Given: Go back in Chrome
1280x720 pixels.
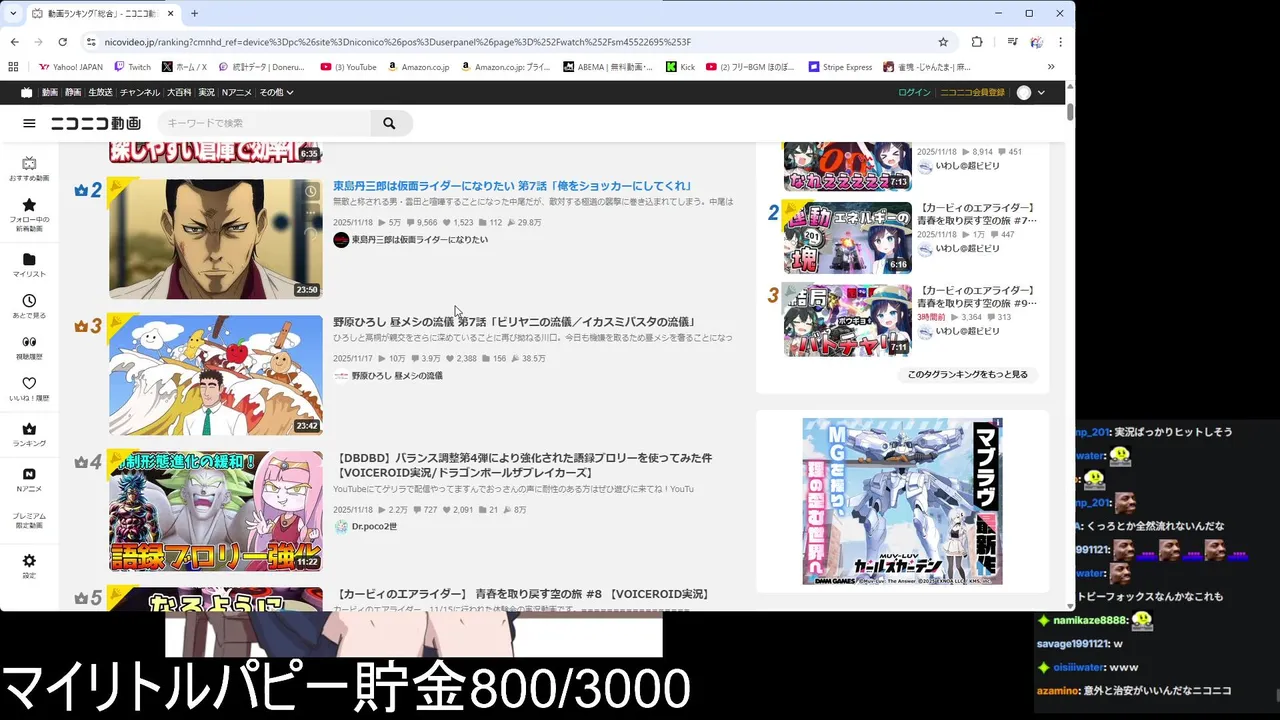Looking at the screenshot, I should 14,42.
